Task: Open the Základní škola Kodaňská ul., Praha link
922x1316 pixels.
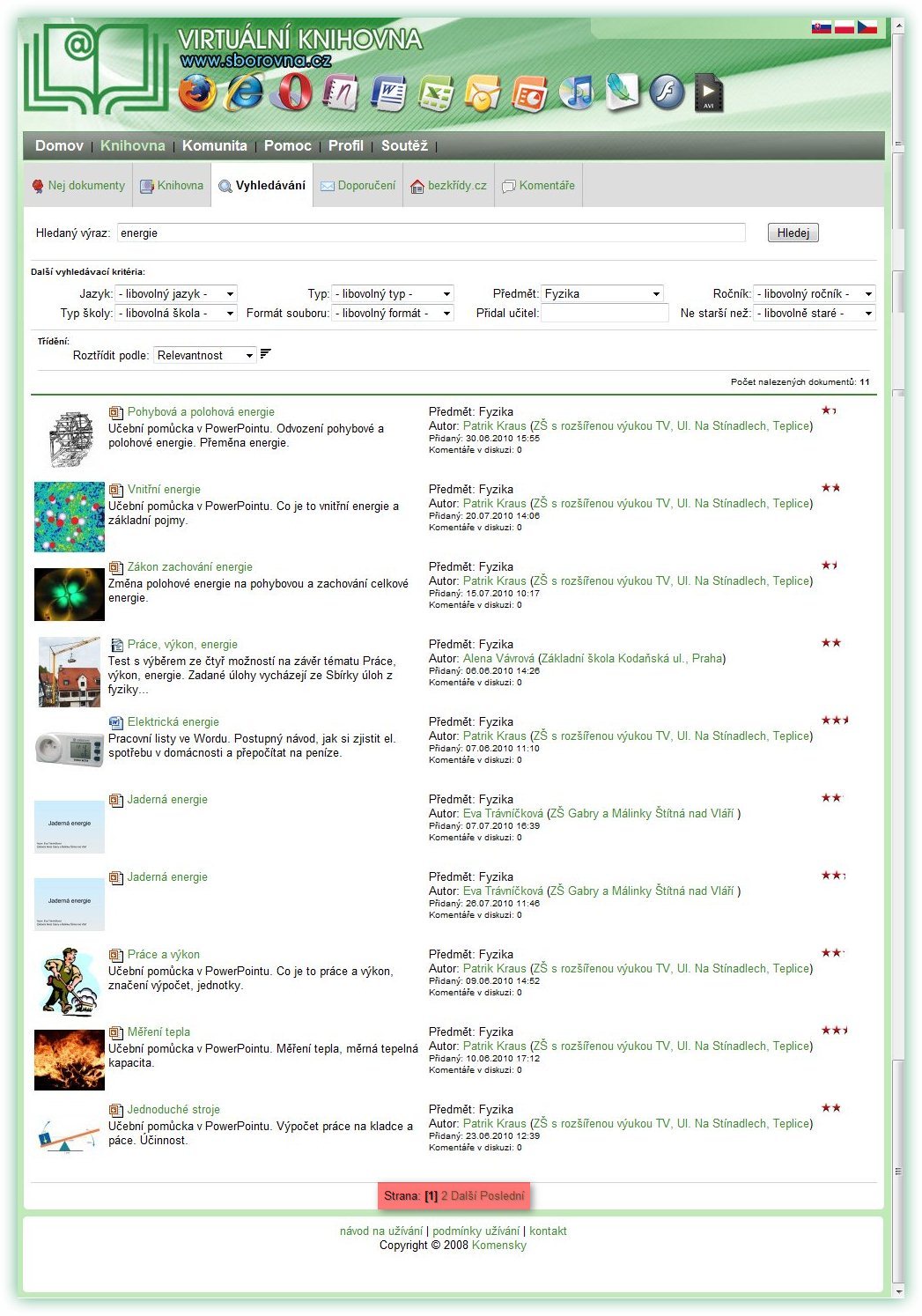Action: (631, 659)
